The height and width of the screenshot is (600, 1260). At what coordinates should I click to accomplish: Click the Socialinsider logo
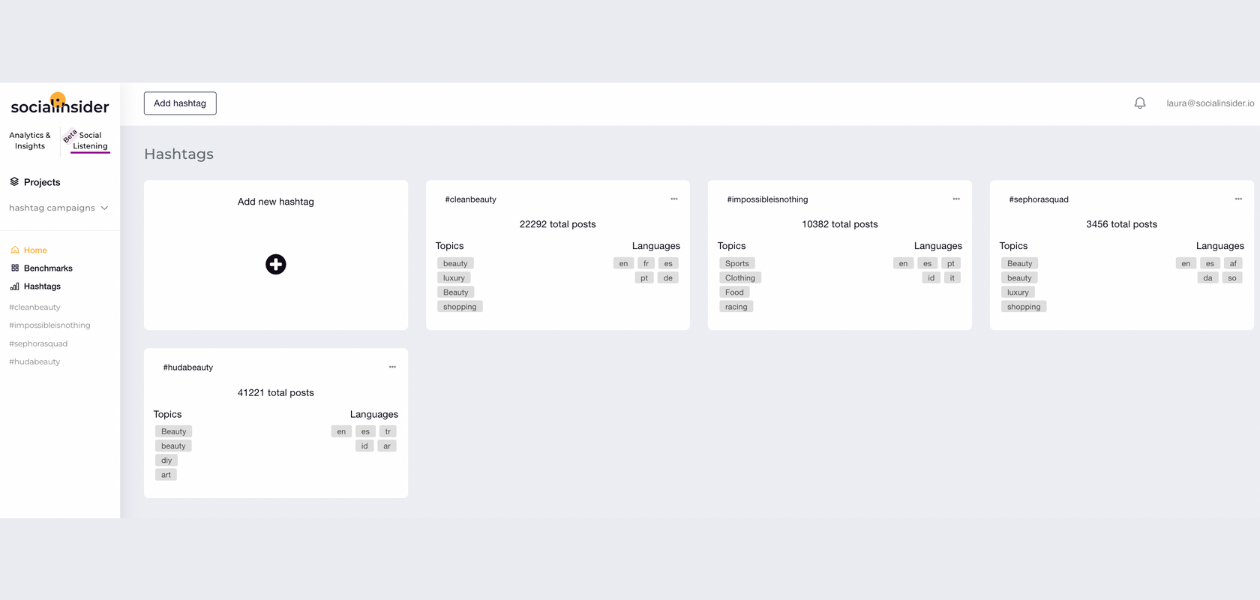coord(60,104)
